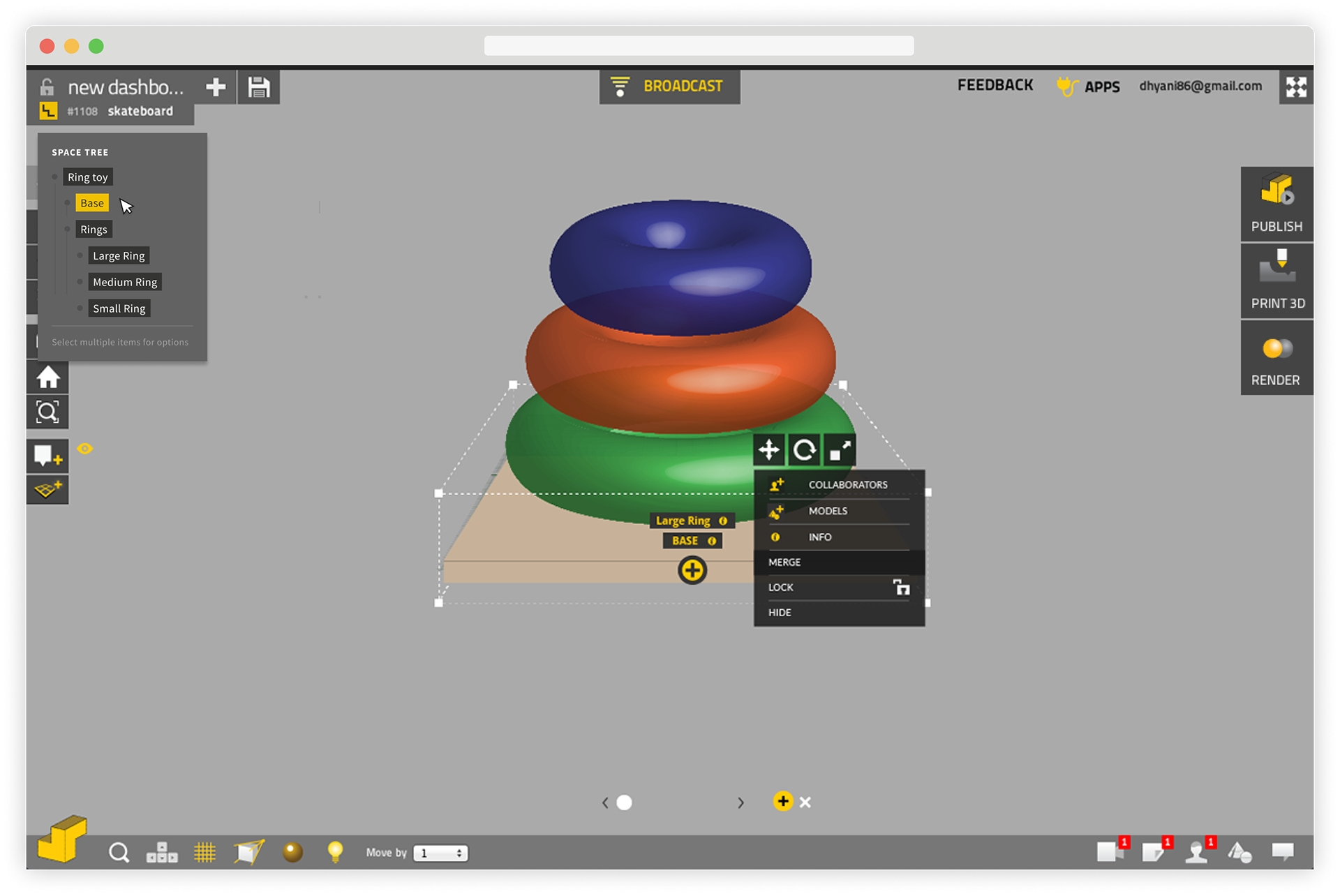Toggle the yellow eye visibility icon

85,449
